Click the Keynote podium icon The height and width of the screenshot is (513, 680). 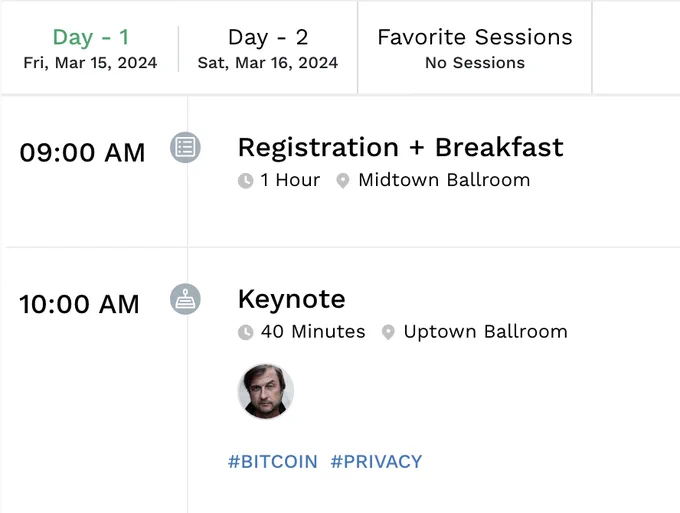[185, 299]
